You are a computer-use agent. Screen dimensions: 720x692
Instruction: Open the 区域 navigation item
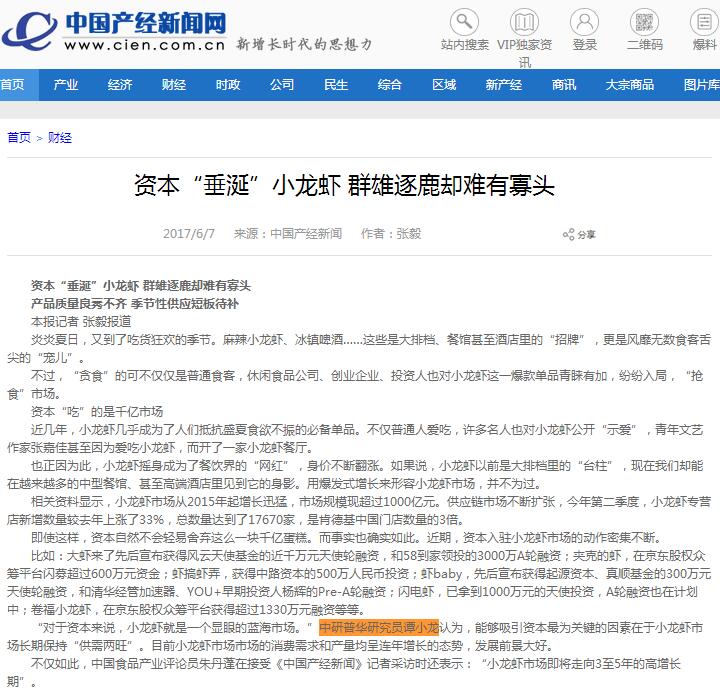pos(444,84)
